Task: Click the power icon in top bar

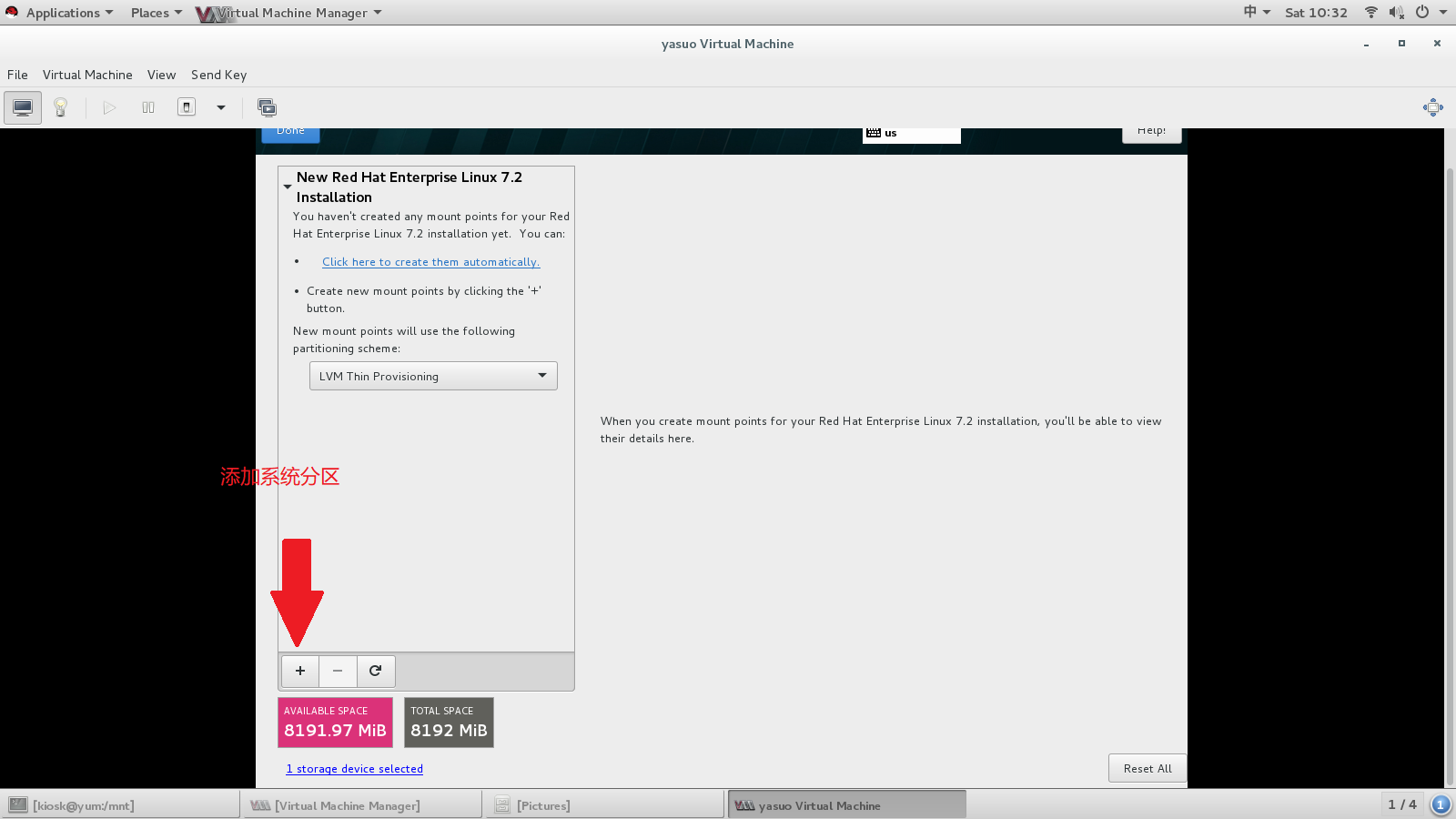Action: click(1421, 12)
